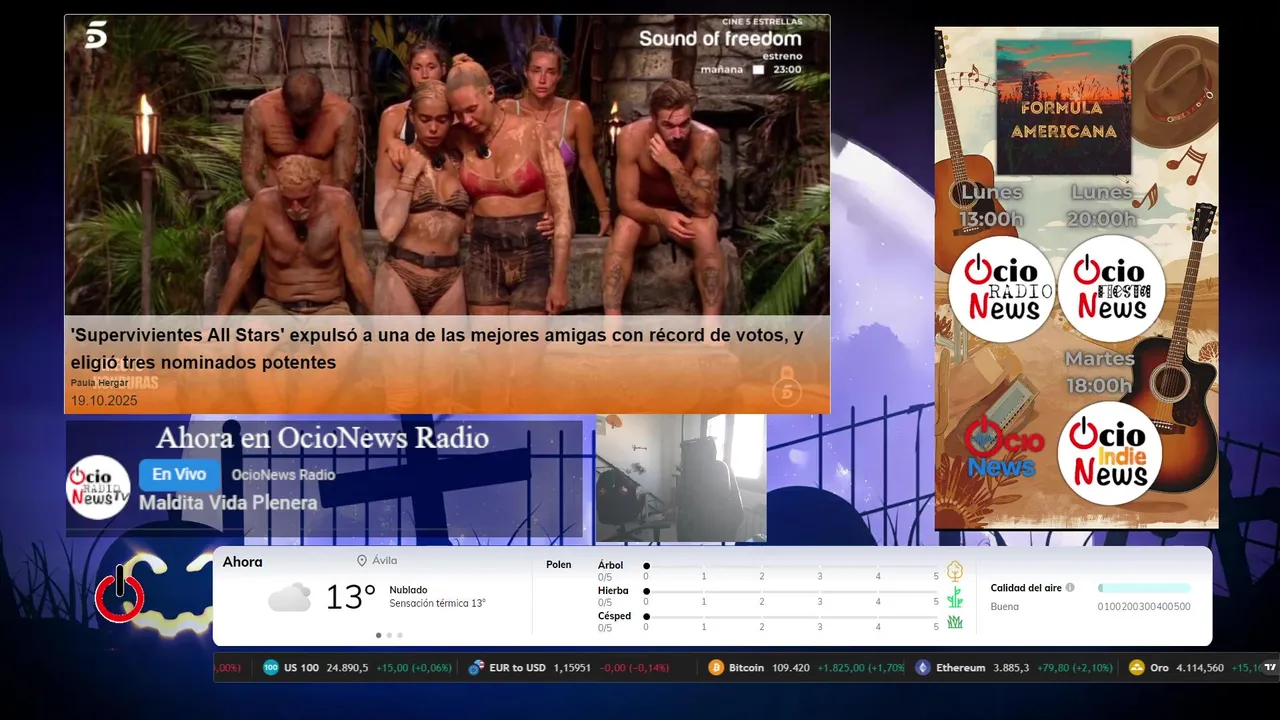This screenshot has height=720, width=1280.
Task: Click the 'Lunes 13:00h' schedule text
Action: 991,205
